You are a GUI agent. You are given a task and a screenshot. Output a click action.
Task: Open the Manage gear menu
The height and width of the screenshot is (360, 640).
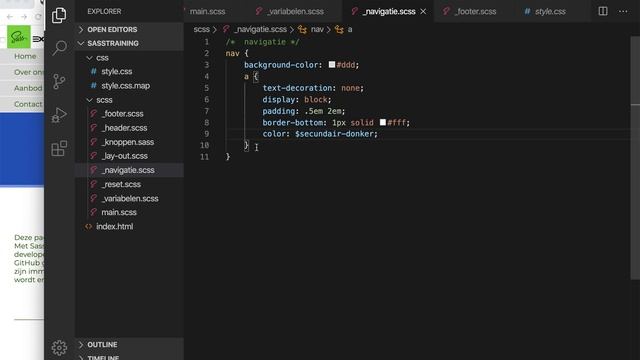pos(59,347)
